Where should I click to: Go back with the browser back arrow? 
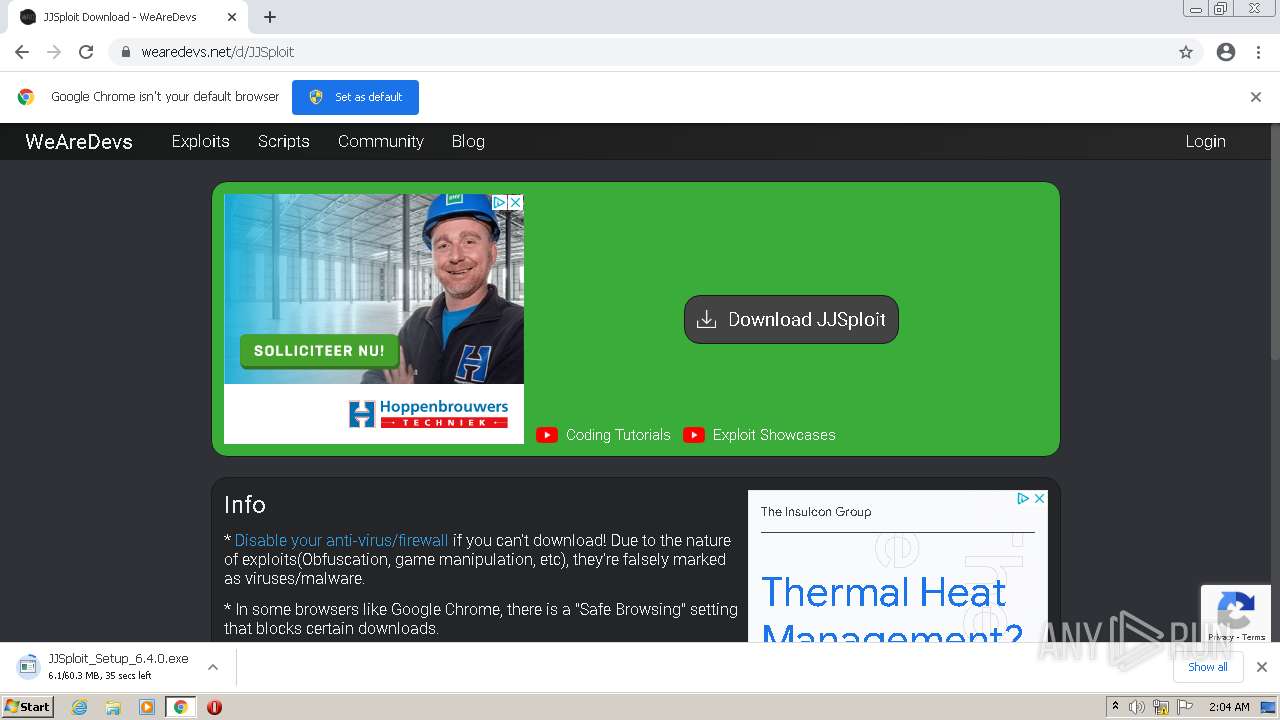22,52
